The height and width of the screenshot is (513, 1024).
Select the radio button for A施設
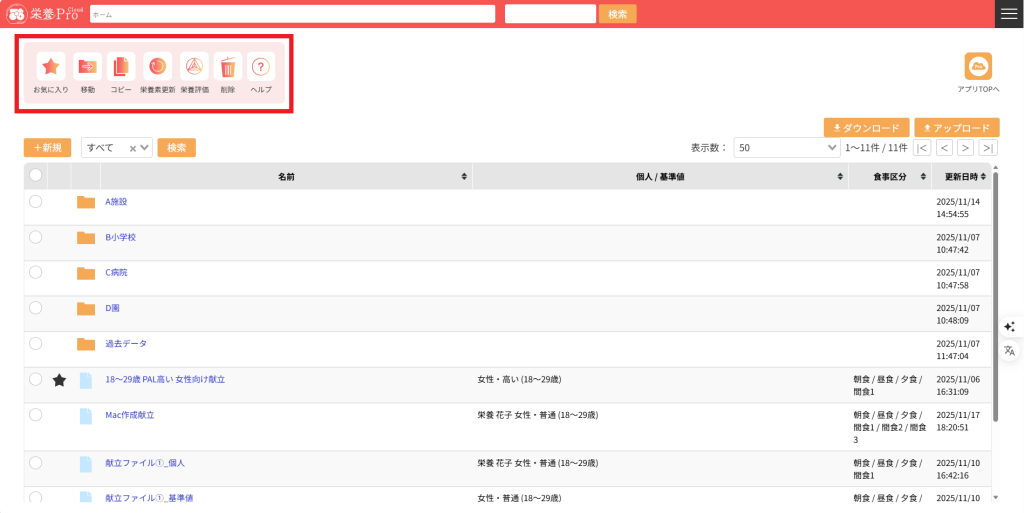[36, 201]
